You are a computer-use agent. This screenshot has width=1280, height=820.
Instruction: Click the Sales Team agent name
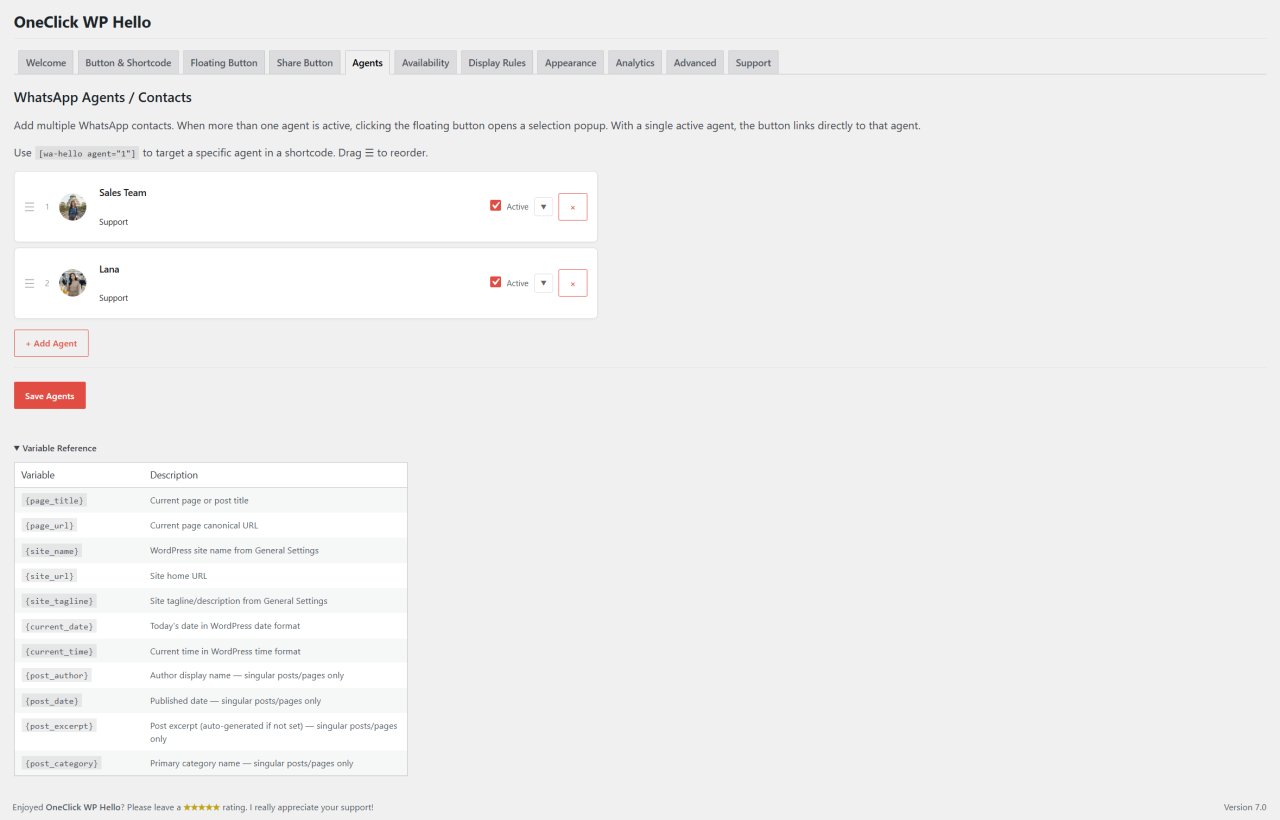coord(123,193)
